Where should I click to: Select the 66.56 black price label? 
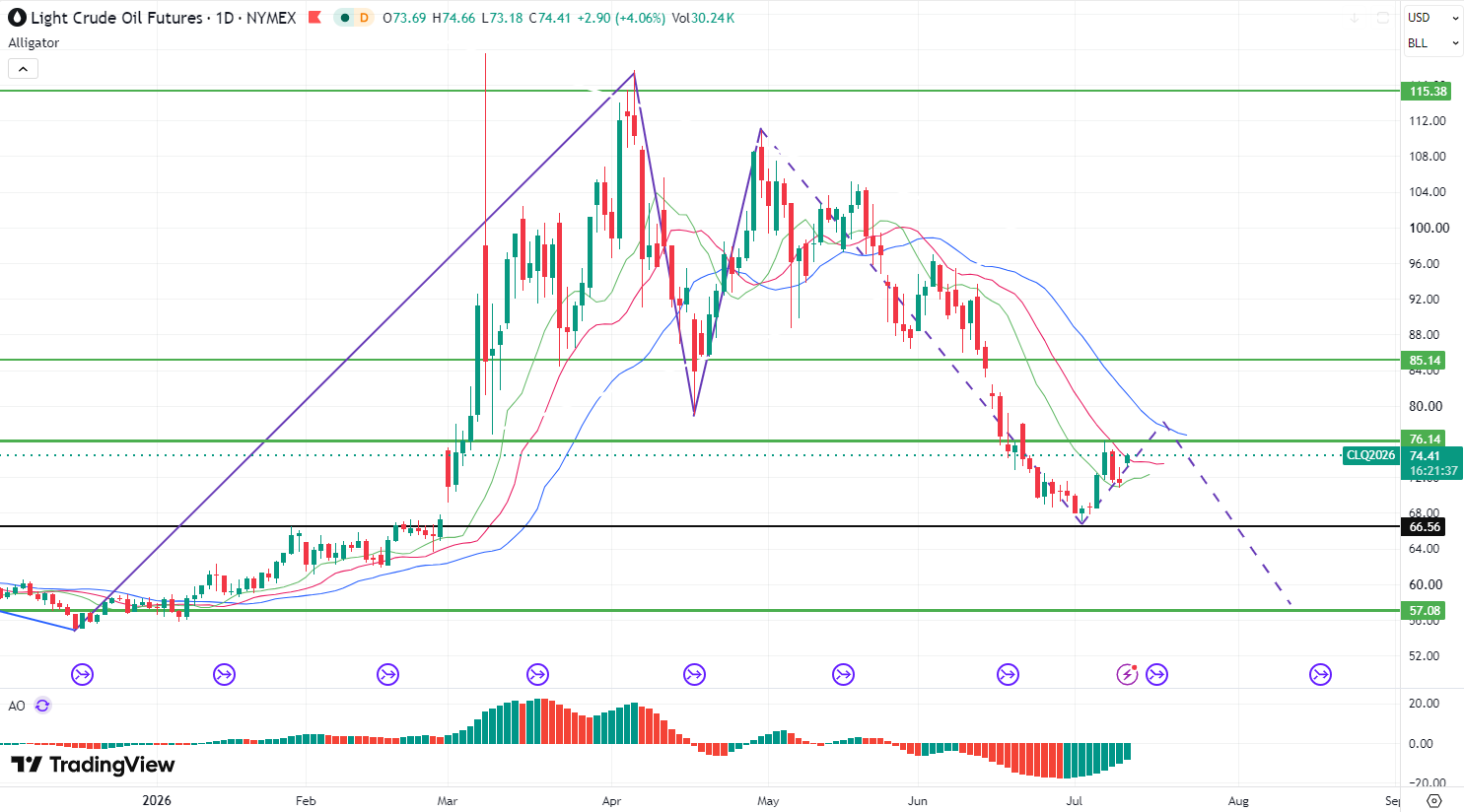tap(1425, 527)
